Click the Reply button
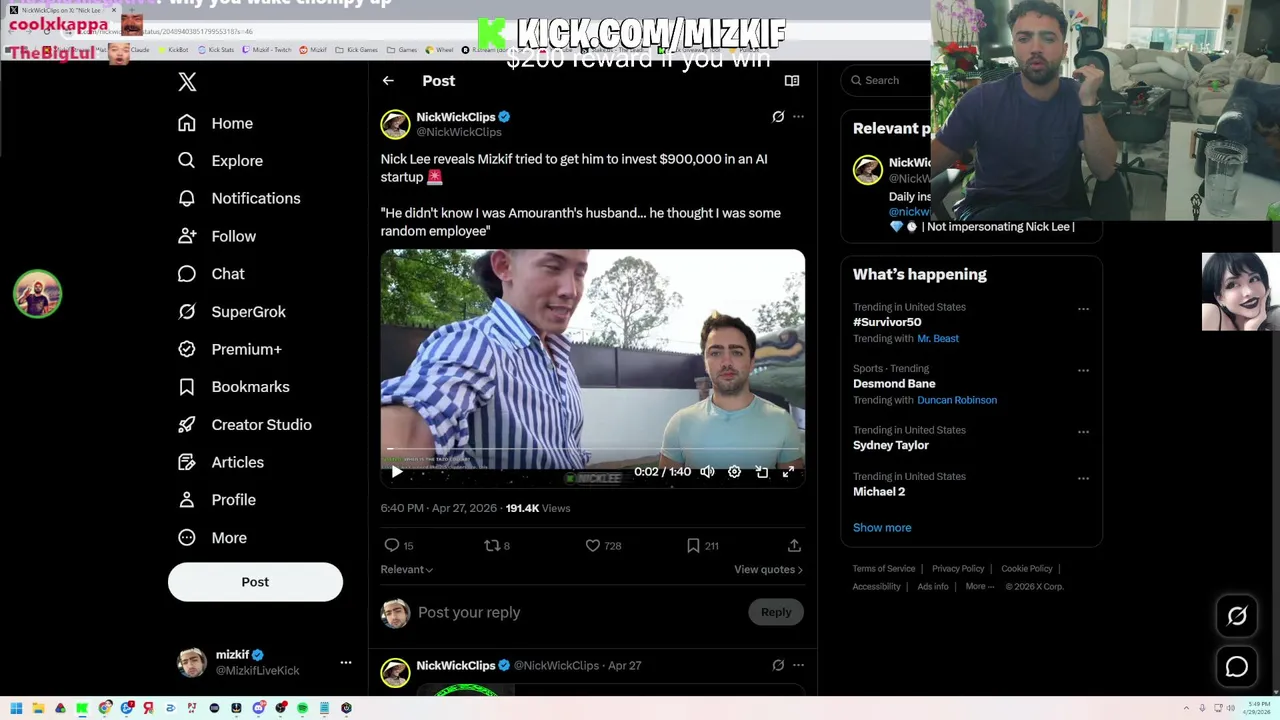1280x720 pixels. (x=776, y=612)
